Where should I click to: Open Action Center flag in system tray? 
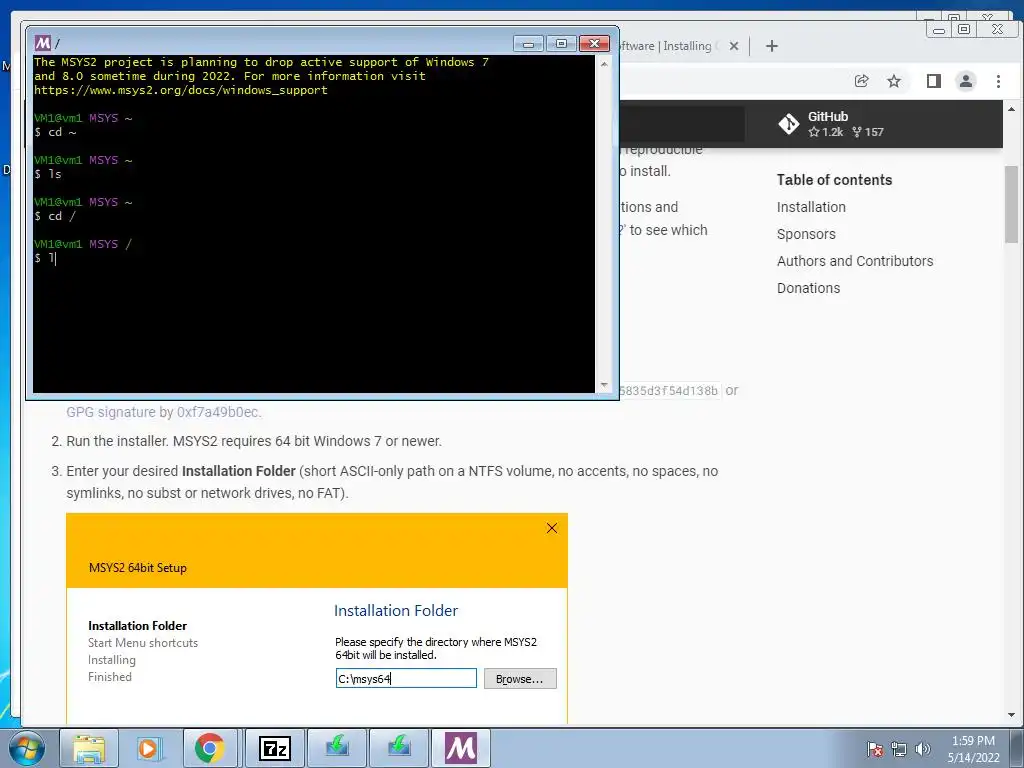pos(875,749)
